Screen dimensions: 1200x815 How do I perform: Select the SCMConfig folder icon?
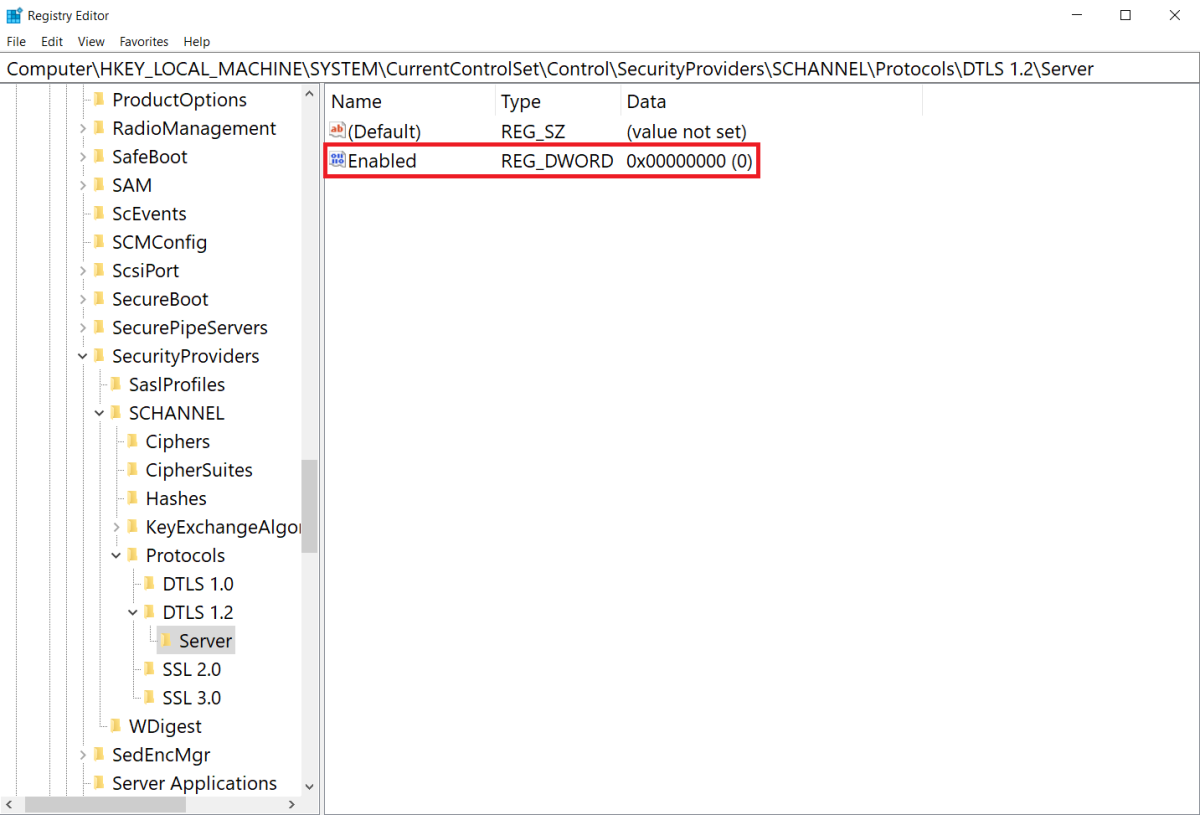point(99,242)
